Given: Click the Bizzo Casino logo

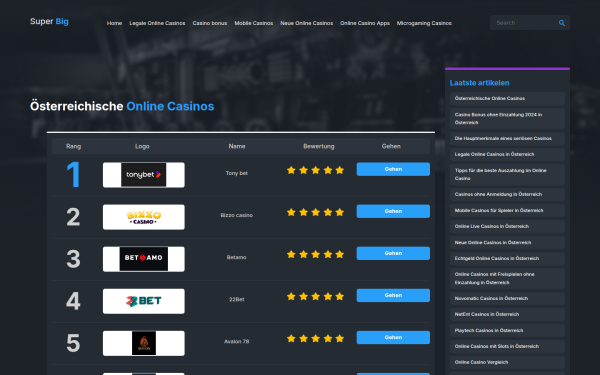Looking at the screenshot, I should click(143, 217).
